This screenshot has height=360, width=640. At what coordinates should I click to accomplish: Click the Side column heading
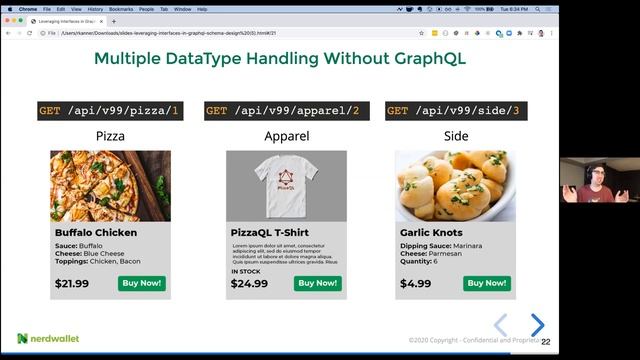coord(456,136)
